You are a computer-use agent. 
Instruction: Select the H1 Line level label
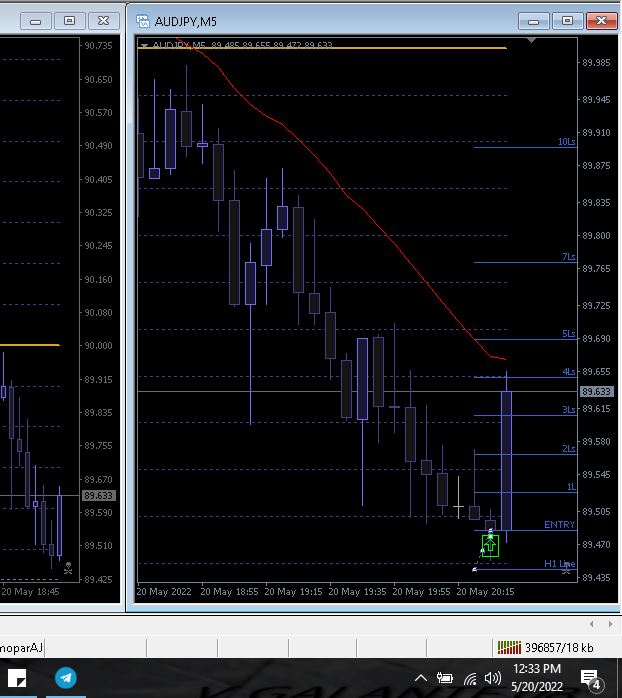(x=559, y=564)
